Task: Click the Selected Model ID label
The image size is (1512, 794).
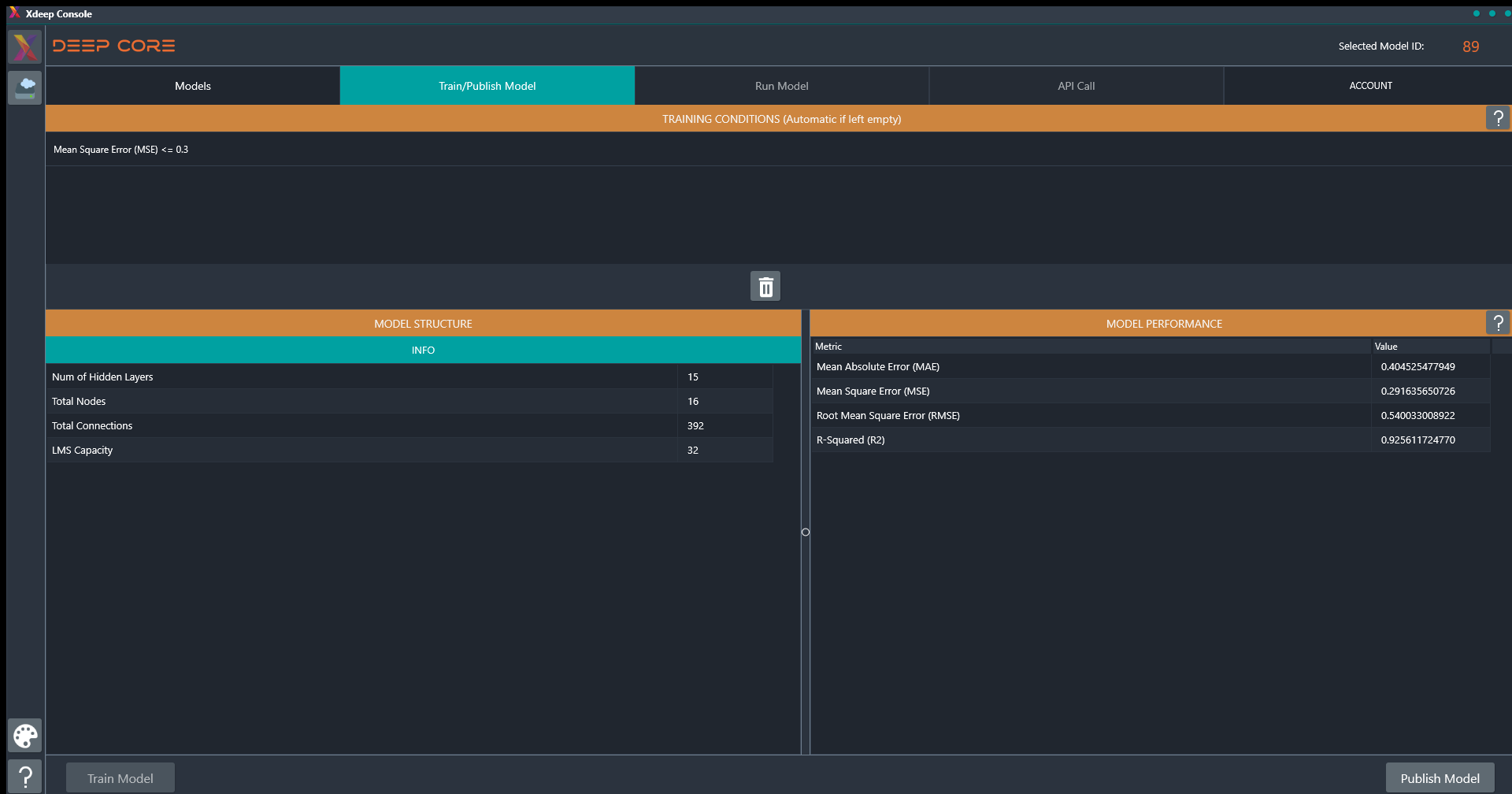Action: [1381, 46]
